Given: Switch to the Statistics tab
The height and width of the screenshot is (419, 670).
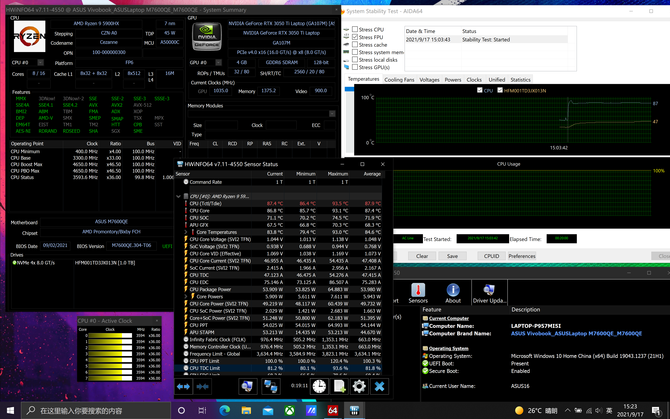Looking at the screenshot, I should tap(520, 79).
